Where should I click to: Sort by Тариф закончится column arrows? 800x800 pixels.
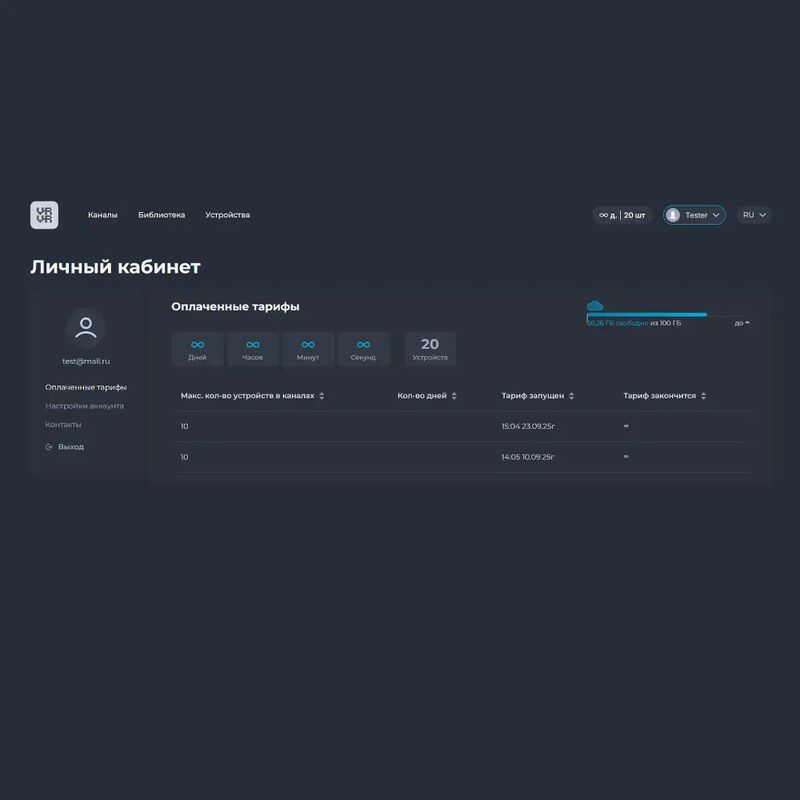tap(704, 396)
